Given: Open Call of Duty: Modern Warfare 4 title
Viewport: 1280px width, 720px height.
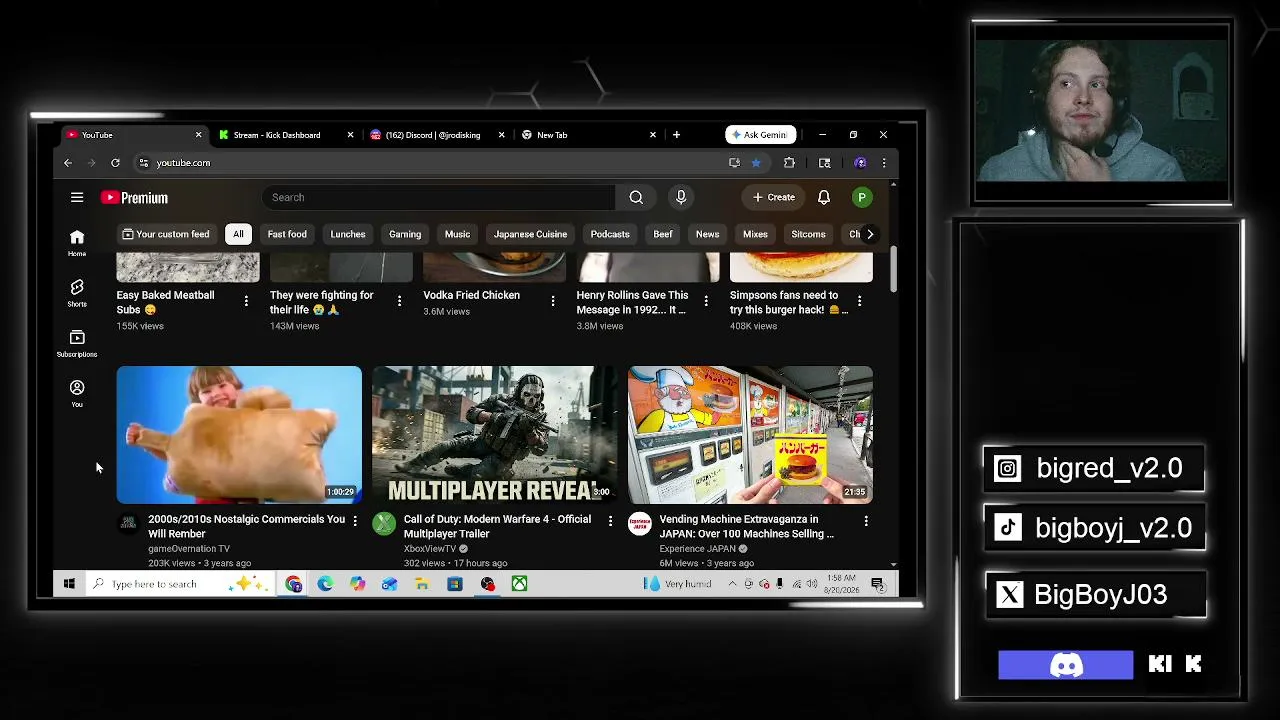Looking at the screenshot, I should (x=497, y=526).
